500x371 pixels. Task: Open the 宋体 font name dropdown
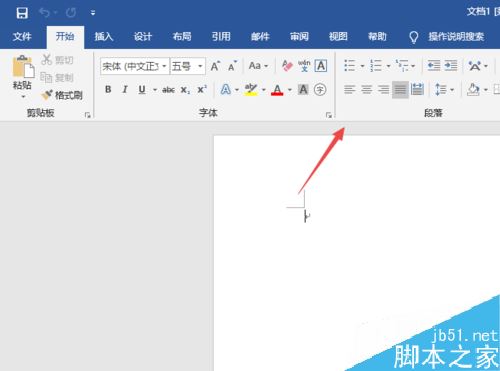pos(164,66)
